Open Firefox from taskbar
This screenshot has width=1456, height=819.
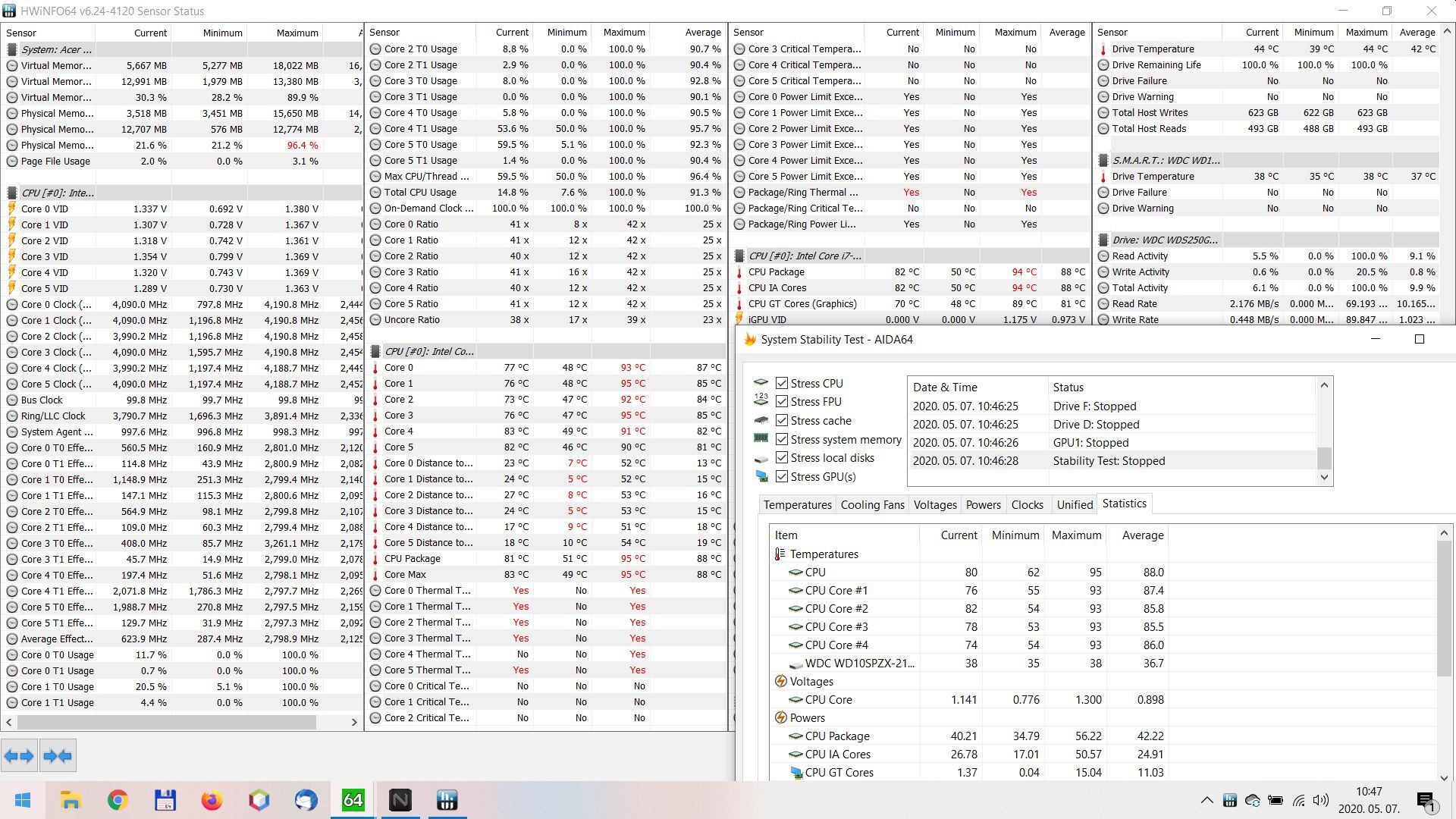point(212,800)
